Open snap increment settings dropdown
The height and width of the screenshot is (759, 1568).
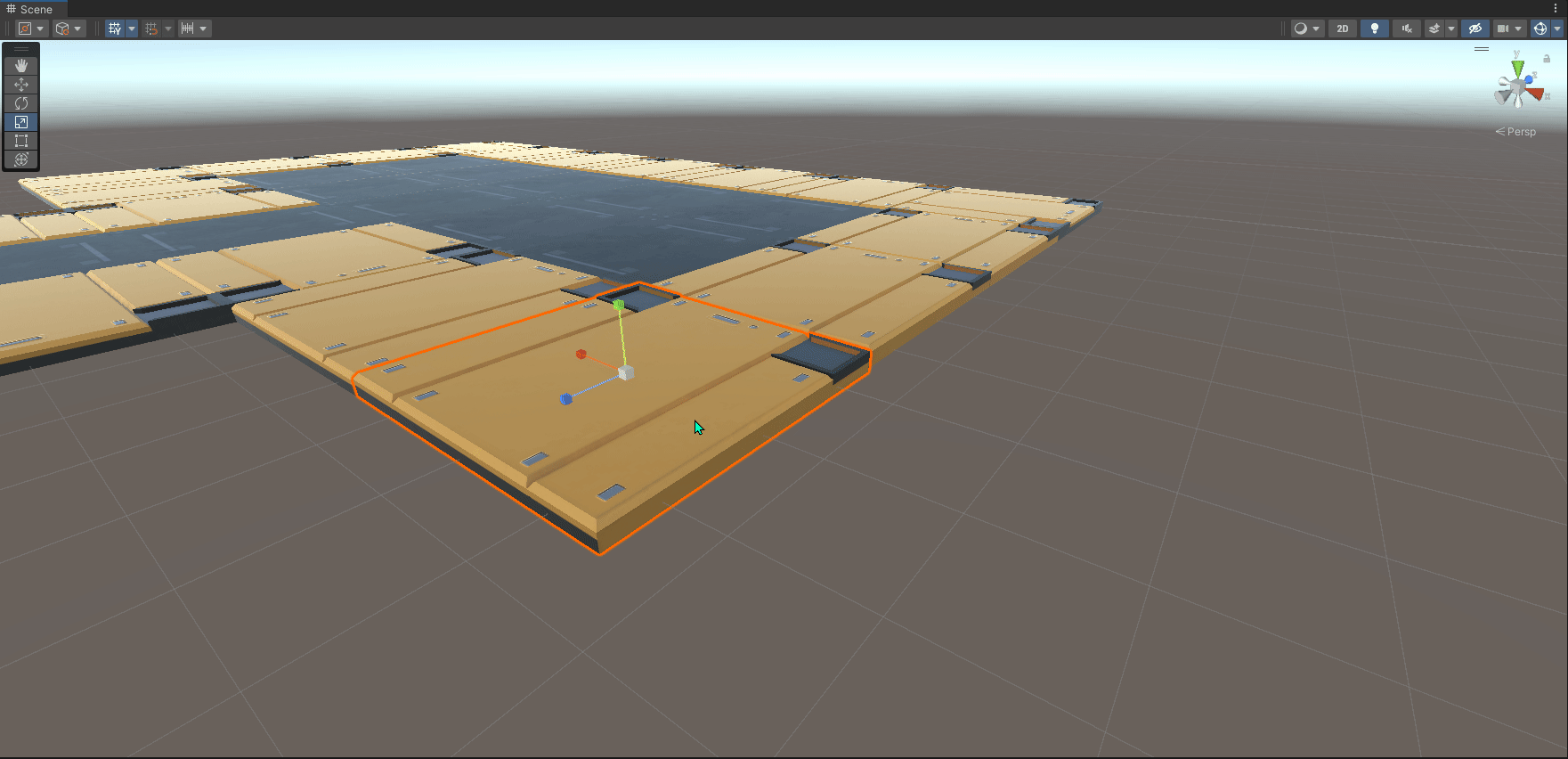(x=203, y=29)
